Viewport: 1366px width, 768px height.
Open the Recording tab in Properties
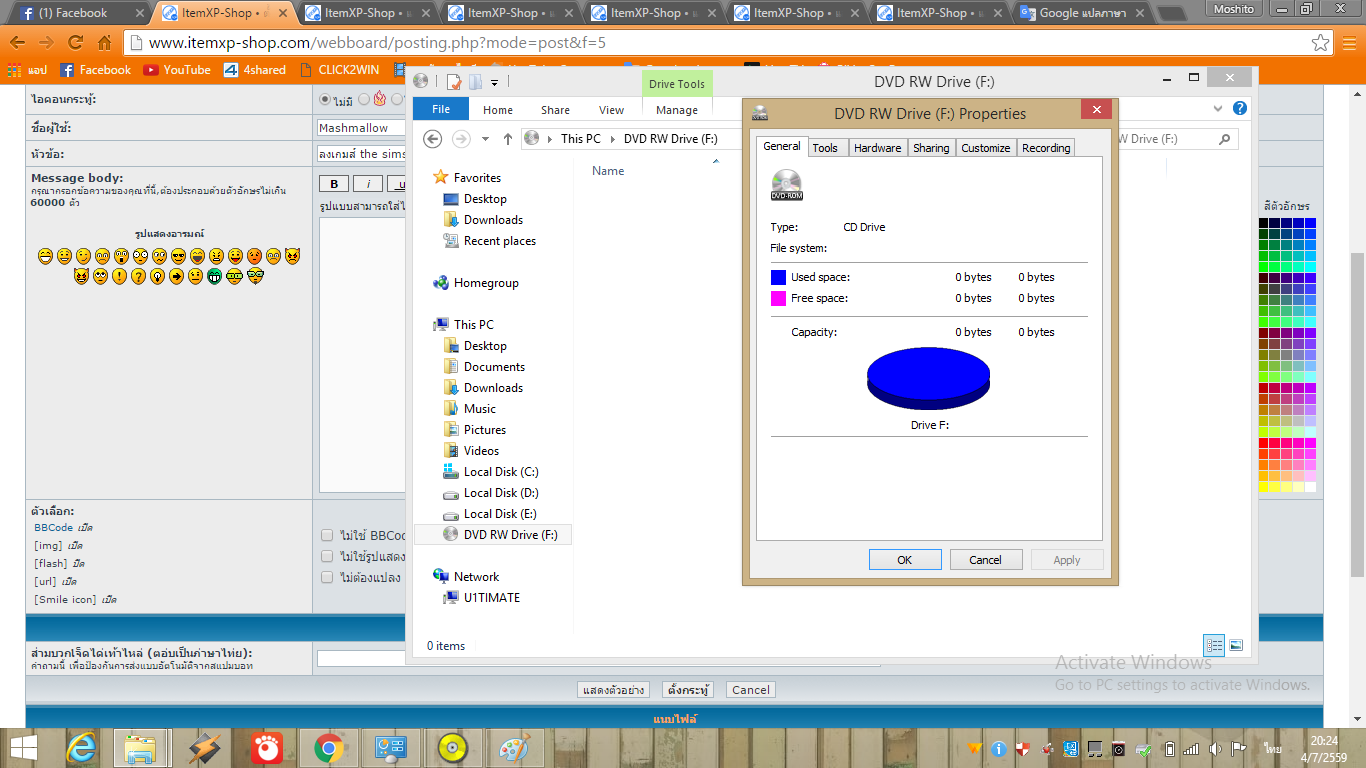pyautogui.click(x=1046, y=148)
